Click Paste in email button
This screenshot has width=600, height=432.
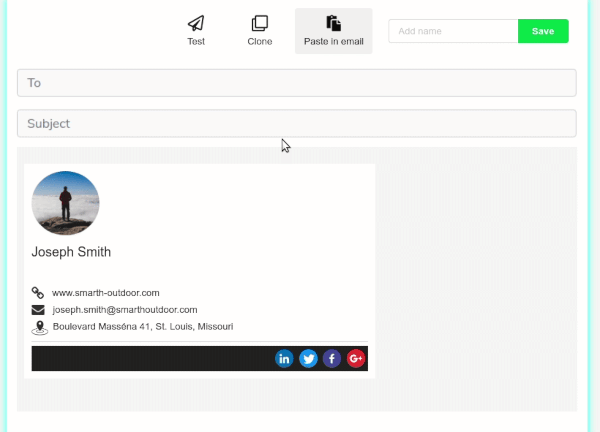coord(334,31)
